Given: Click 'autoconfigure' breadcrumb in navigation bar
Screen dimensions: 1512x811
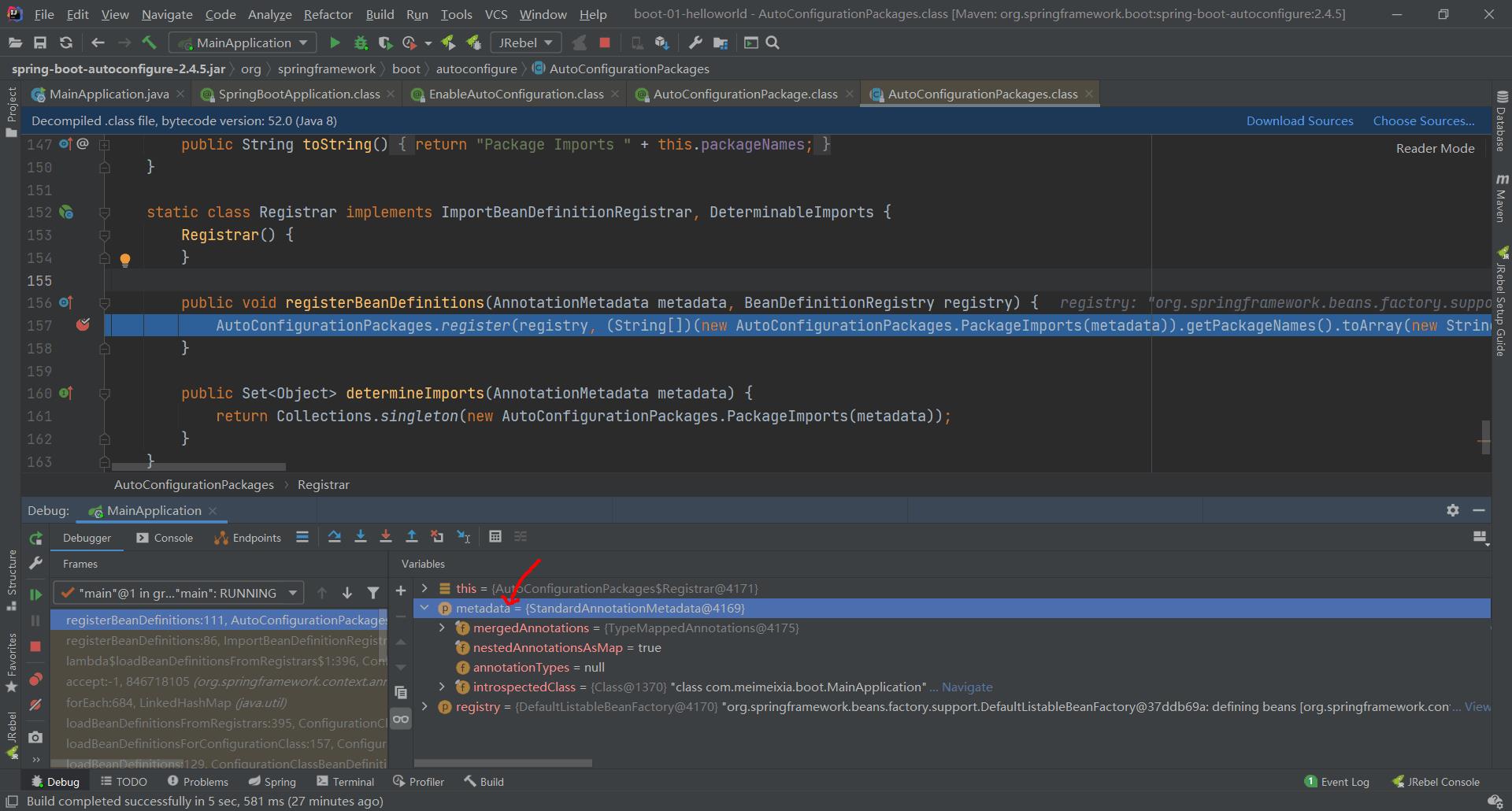Looking at the screenshot, I should pos(476,69).
